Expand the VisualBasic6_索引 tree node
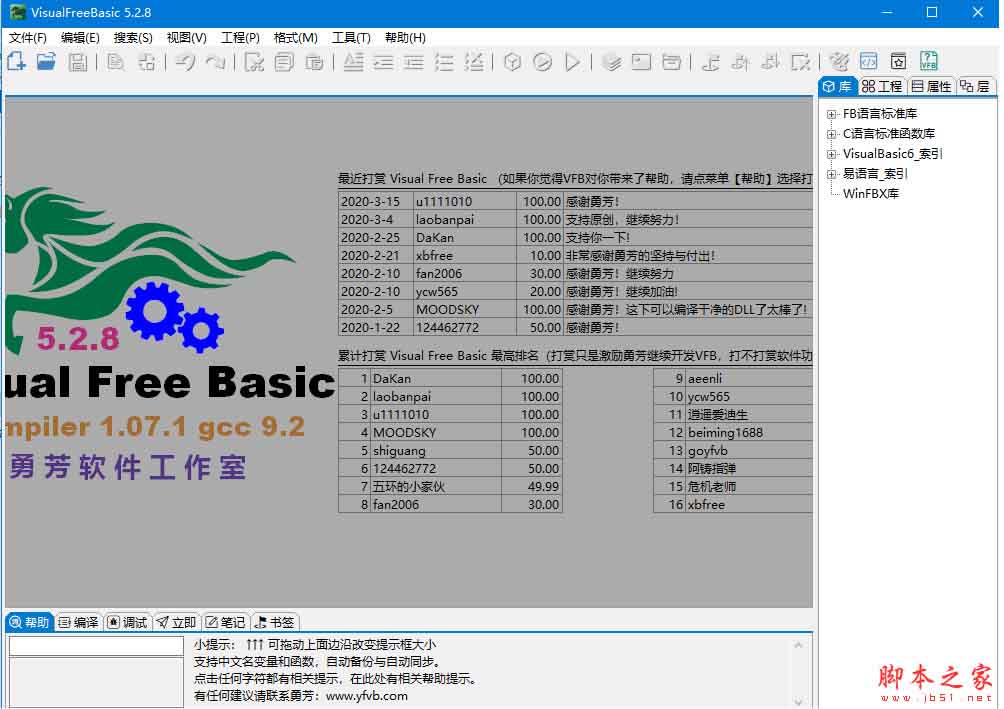The image size is (1004, 709). click(x=832, y=153)
